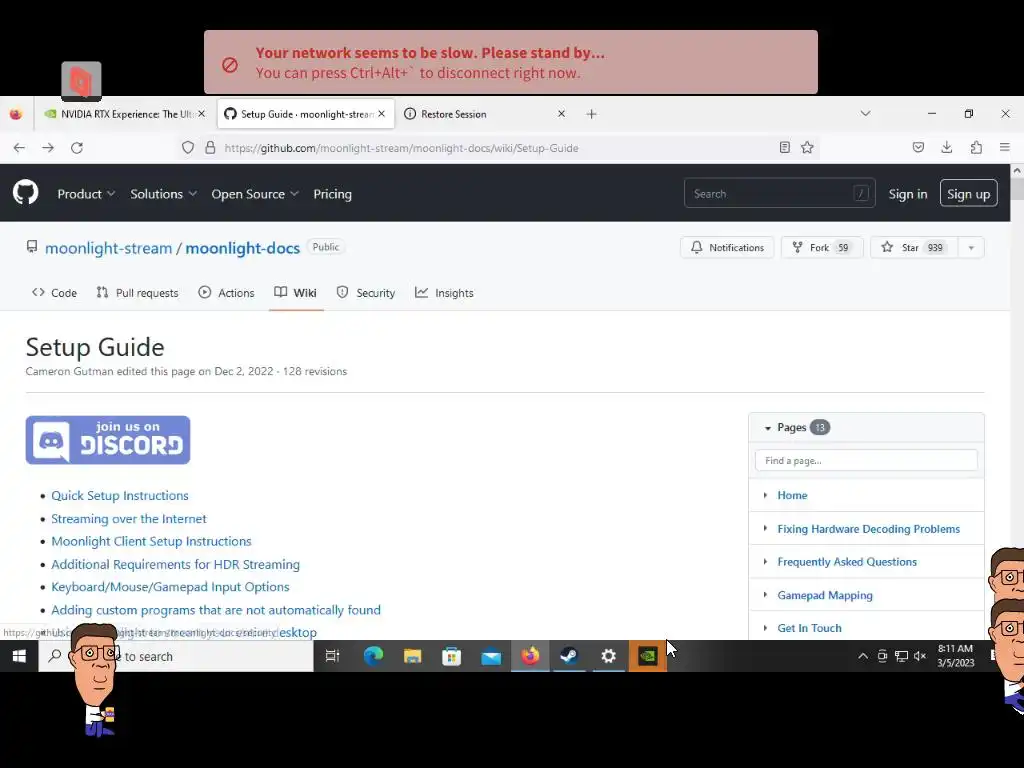This screenshot has height=768, width=1024.
Task: Click the Notifications button
Action: pyautogui.click(x=727, y=248)
